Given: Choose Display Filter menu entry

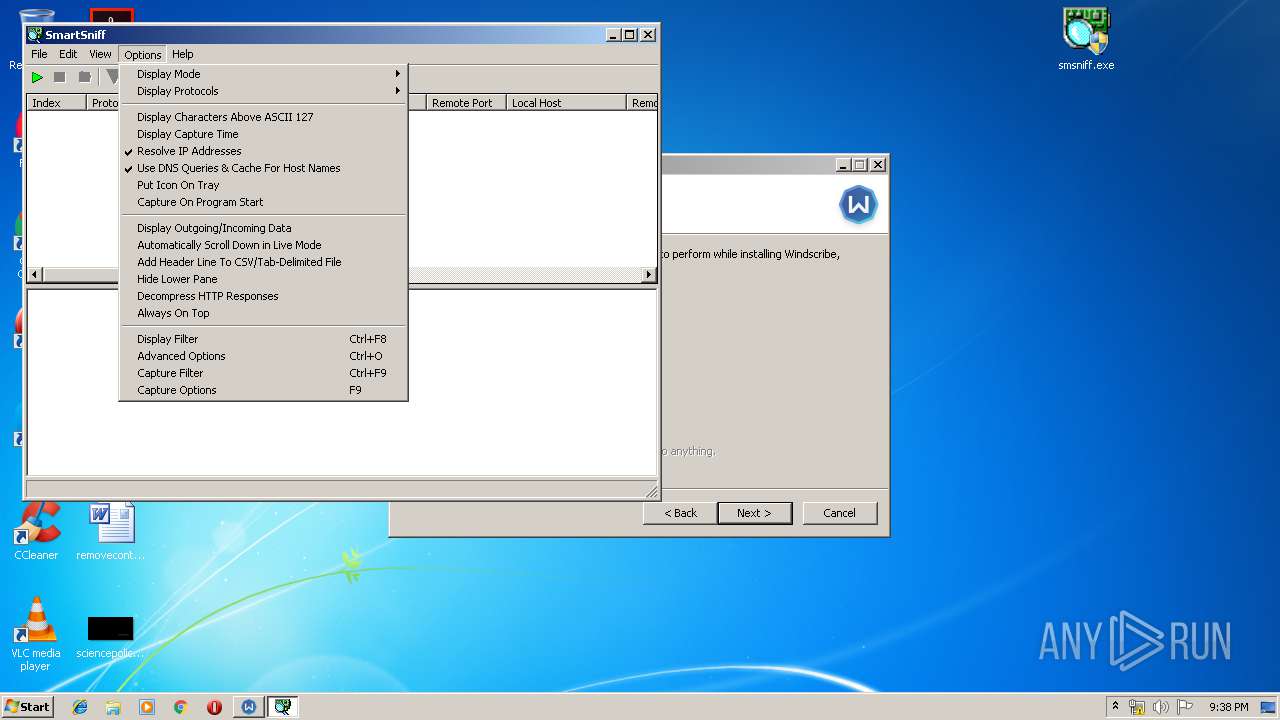Looking at the screenshot, I should [264, 339].
